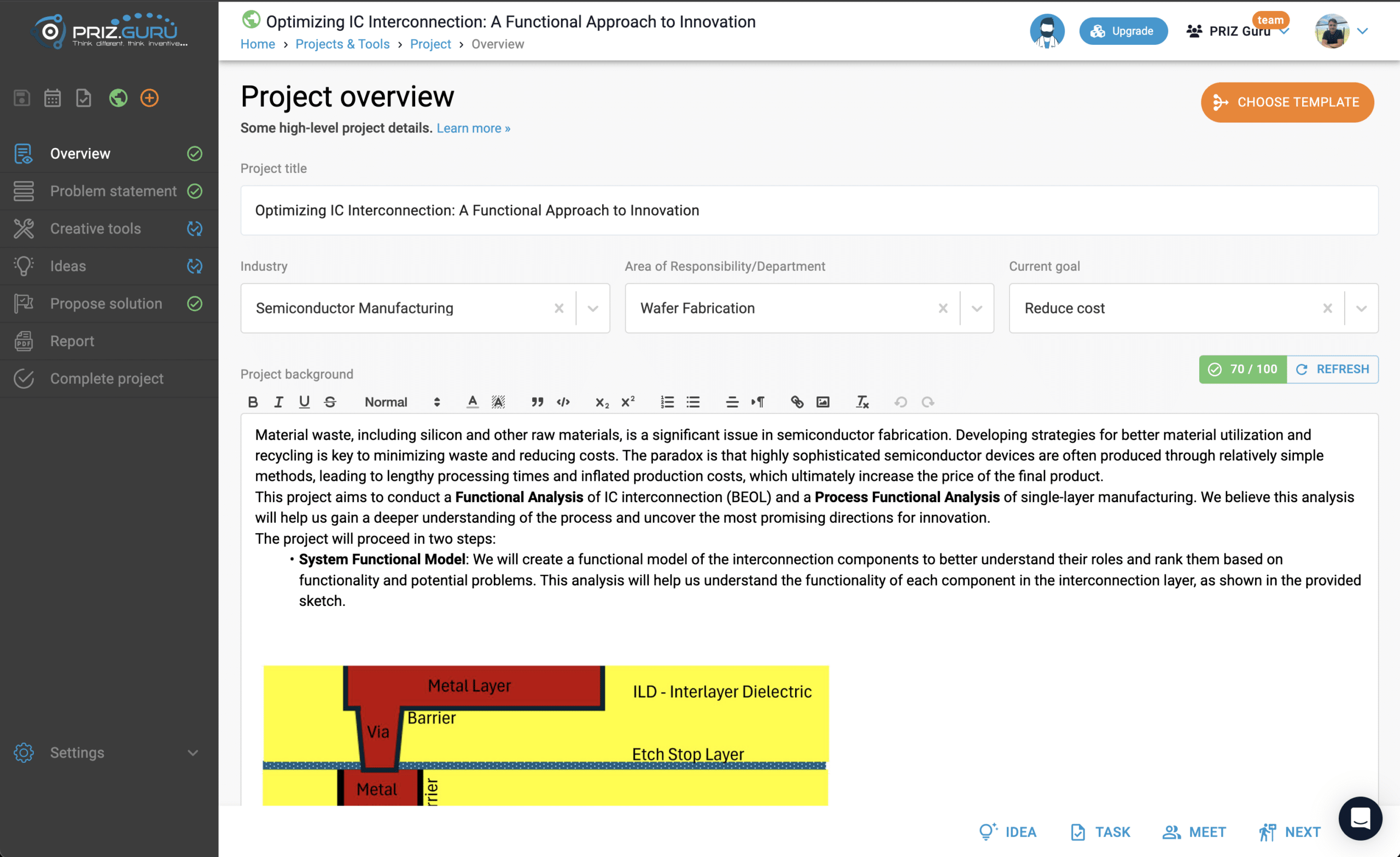Open Complete project section in sidebar
This screenshot has height=857, width=1400.
click(x=107, y=378)
